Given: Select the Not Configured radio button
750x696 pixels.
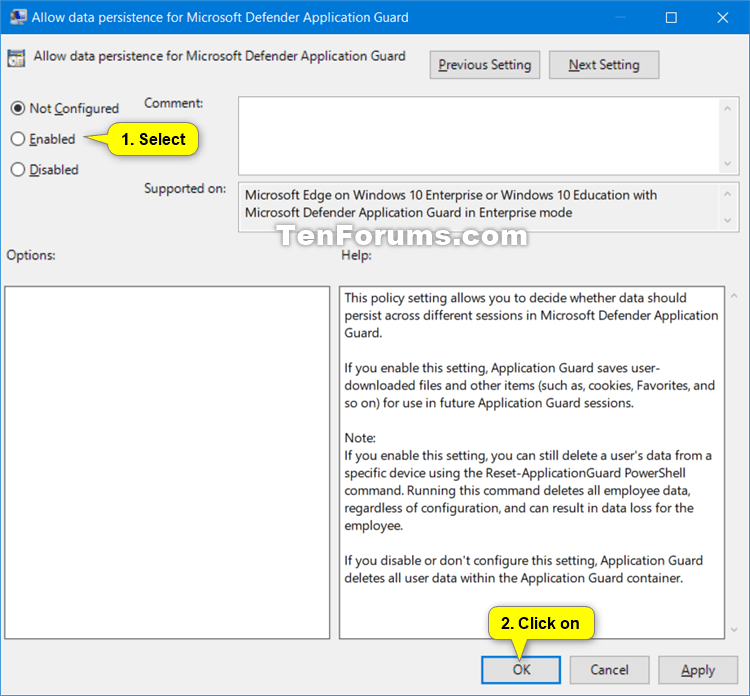Looking at the screenshot, I should point(18,109).
